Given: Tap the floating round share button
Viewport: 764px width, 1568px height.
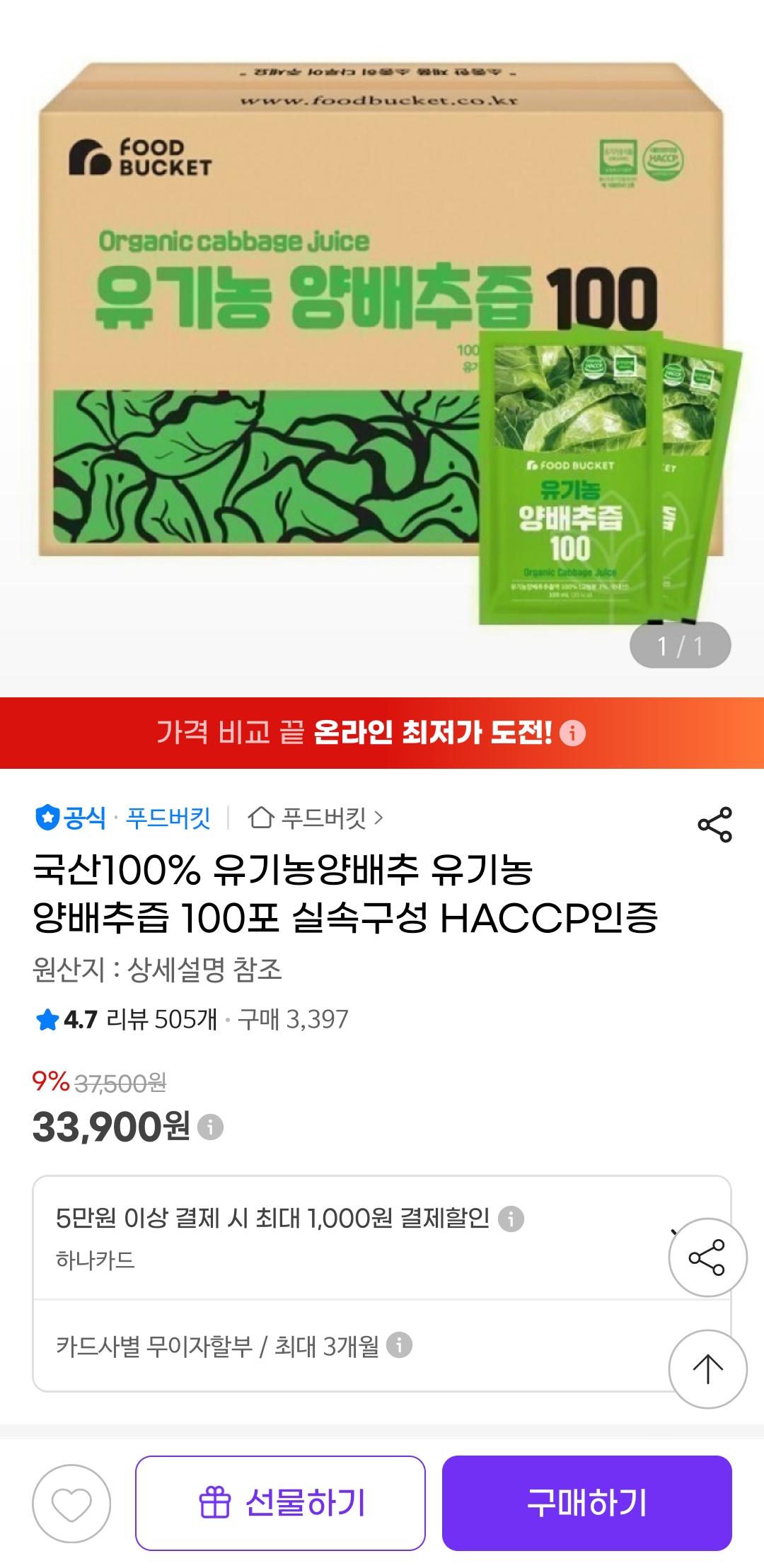Looking at the screenshot, I should (x=707, y=1257).
